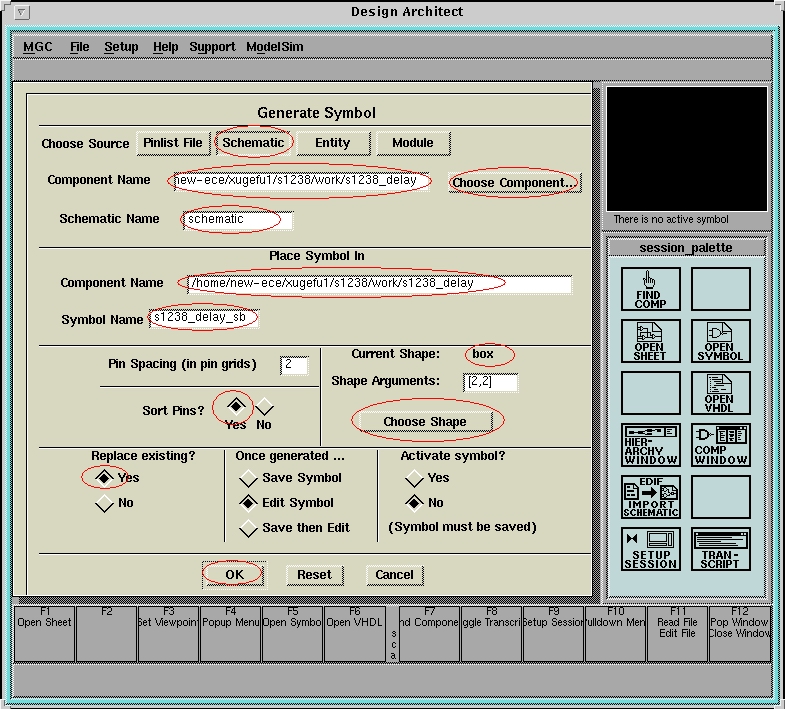The image size is (785, 709).
Task: Choose Yes for Activate symbol
Action: tap(413, 479)
